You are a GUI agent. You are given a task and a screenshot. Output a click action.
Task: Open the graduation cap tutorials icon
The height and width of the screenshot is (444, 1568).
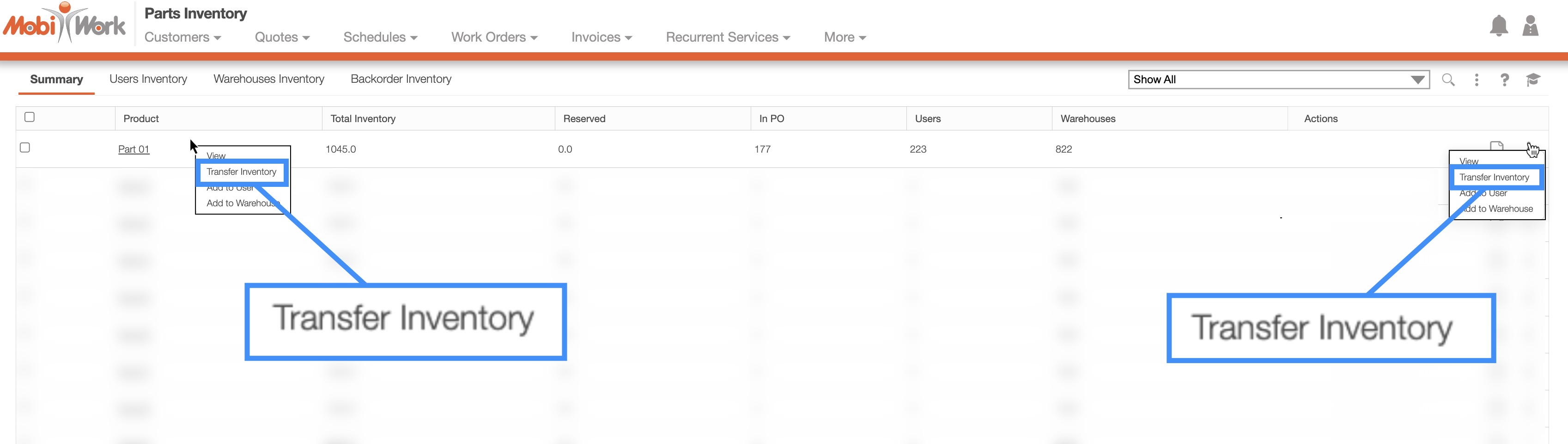(1533, 80)
